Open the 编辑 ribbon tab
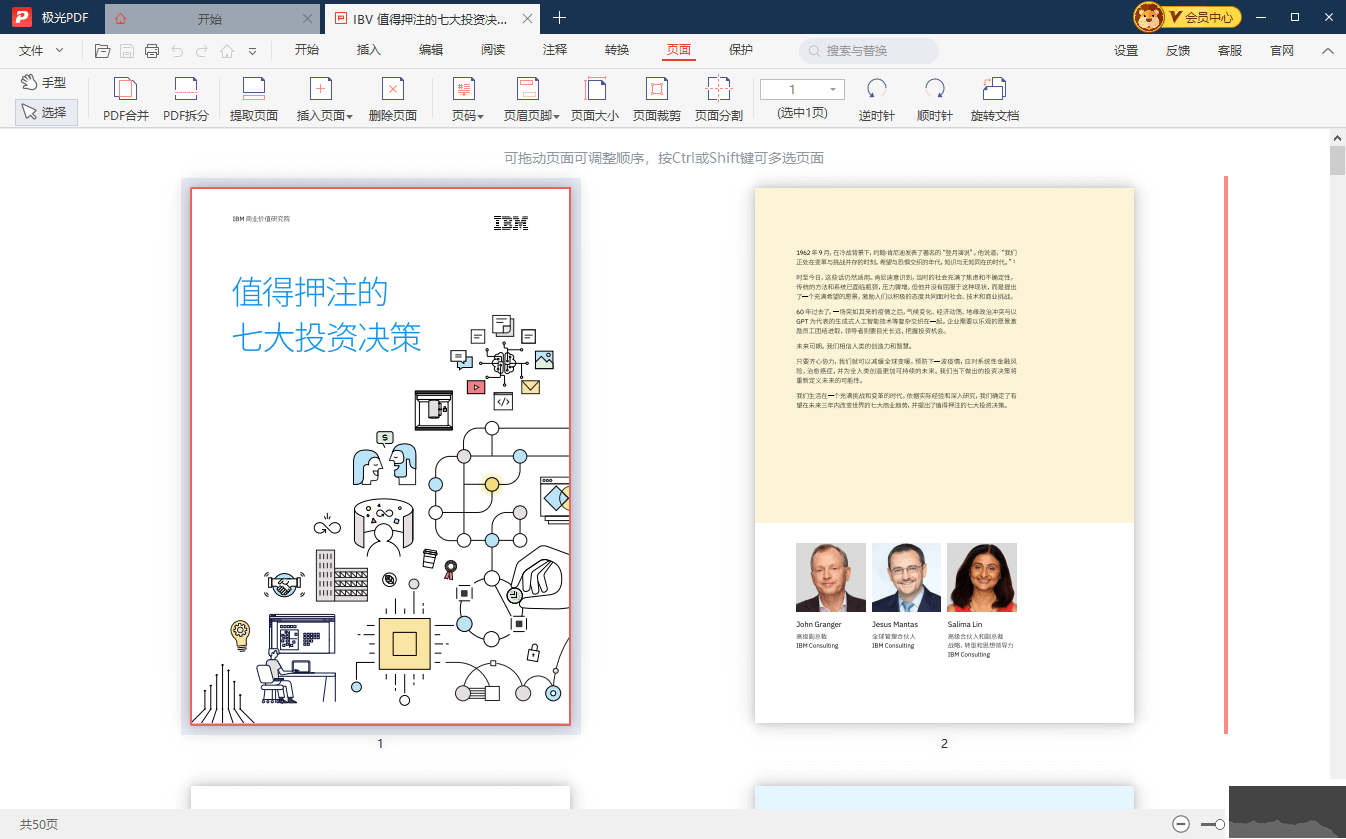This screenshot has width=1346, height=839. pyautogui.click(x=431, y=50)
